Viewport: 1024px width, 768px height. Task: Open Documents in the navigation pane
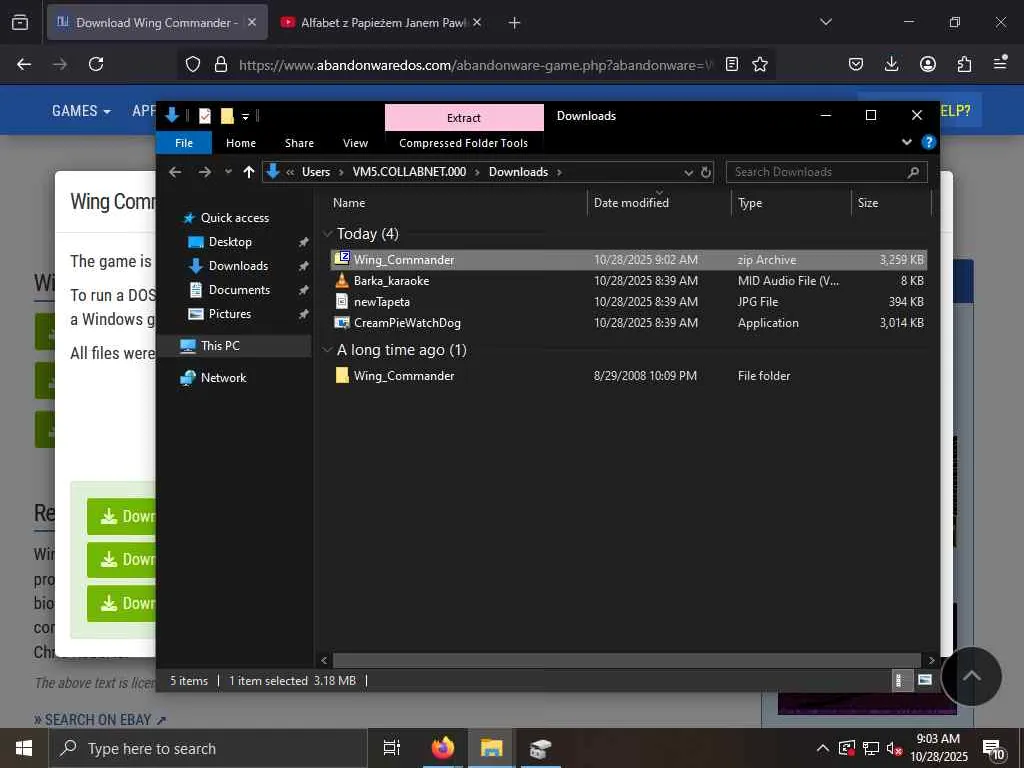(x=239, y=290)
